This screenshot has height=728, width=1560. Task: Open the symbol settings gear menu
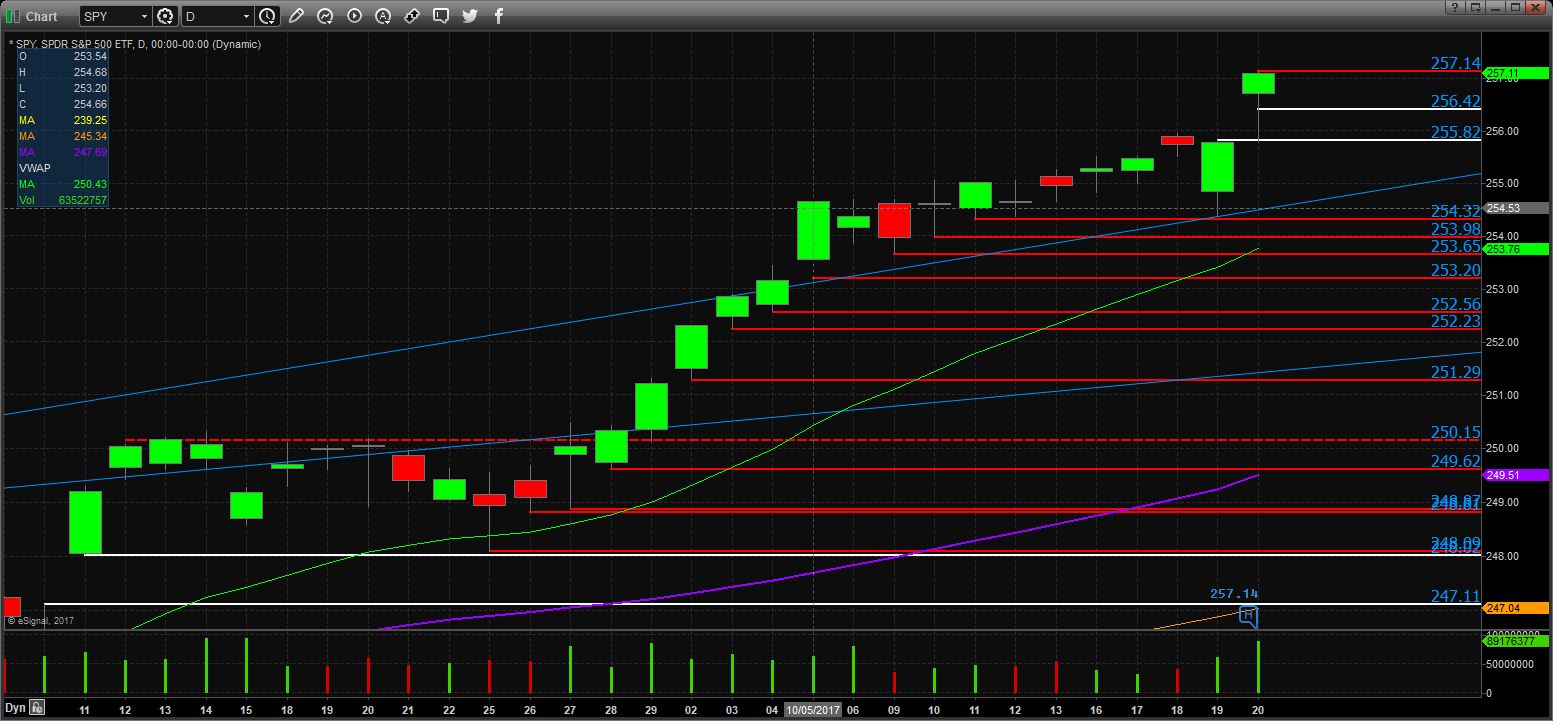(x=165, y=16)
